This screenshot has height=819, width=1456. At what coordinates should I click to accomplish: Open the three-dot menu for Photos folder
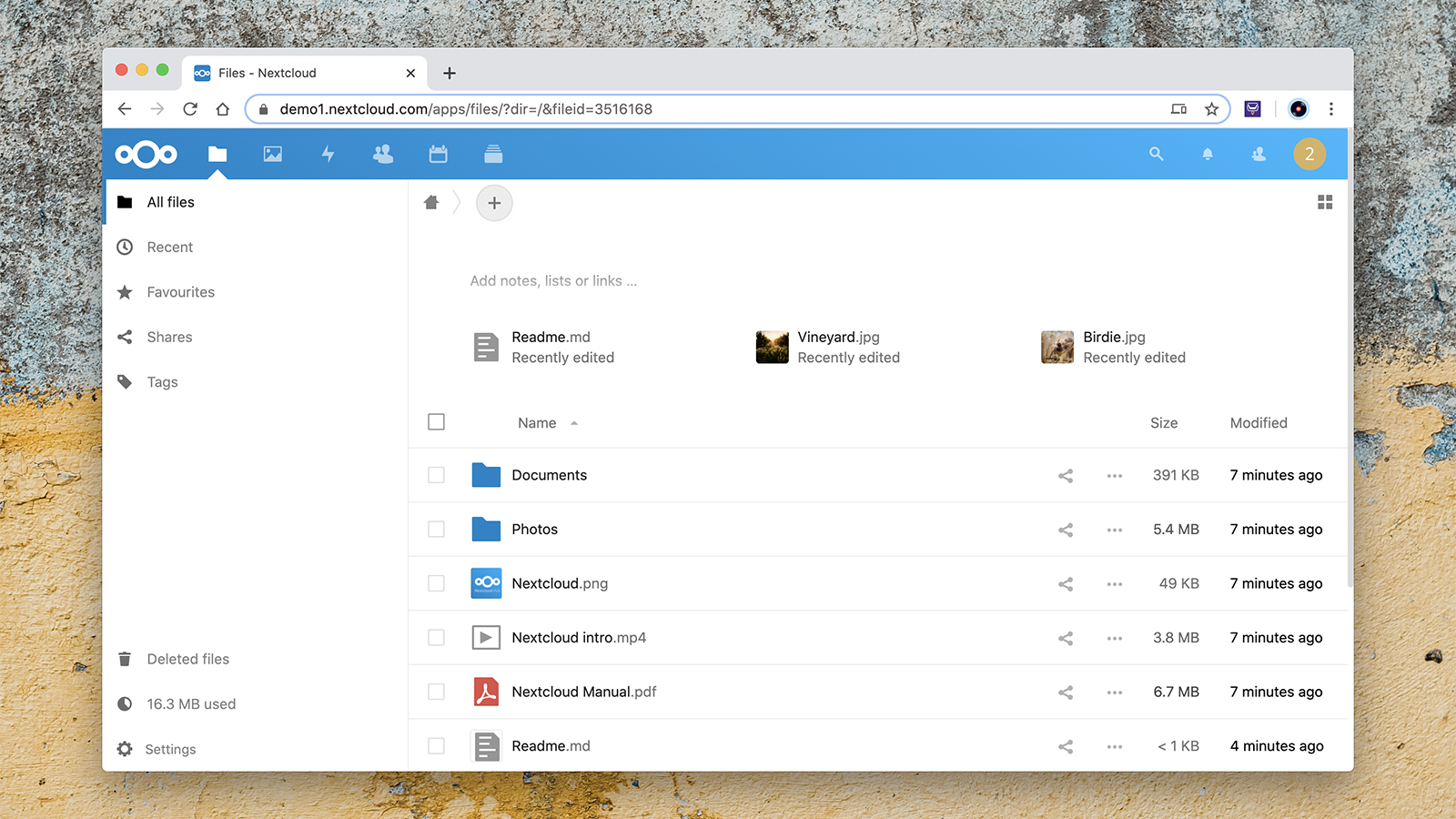pos(1114,530)
